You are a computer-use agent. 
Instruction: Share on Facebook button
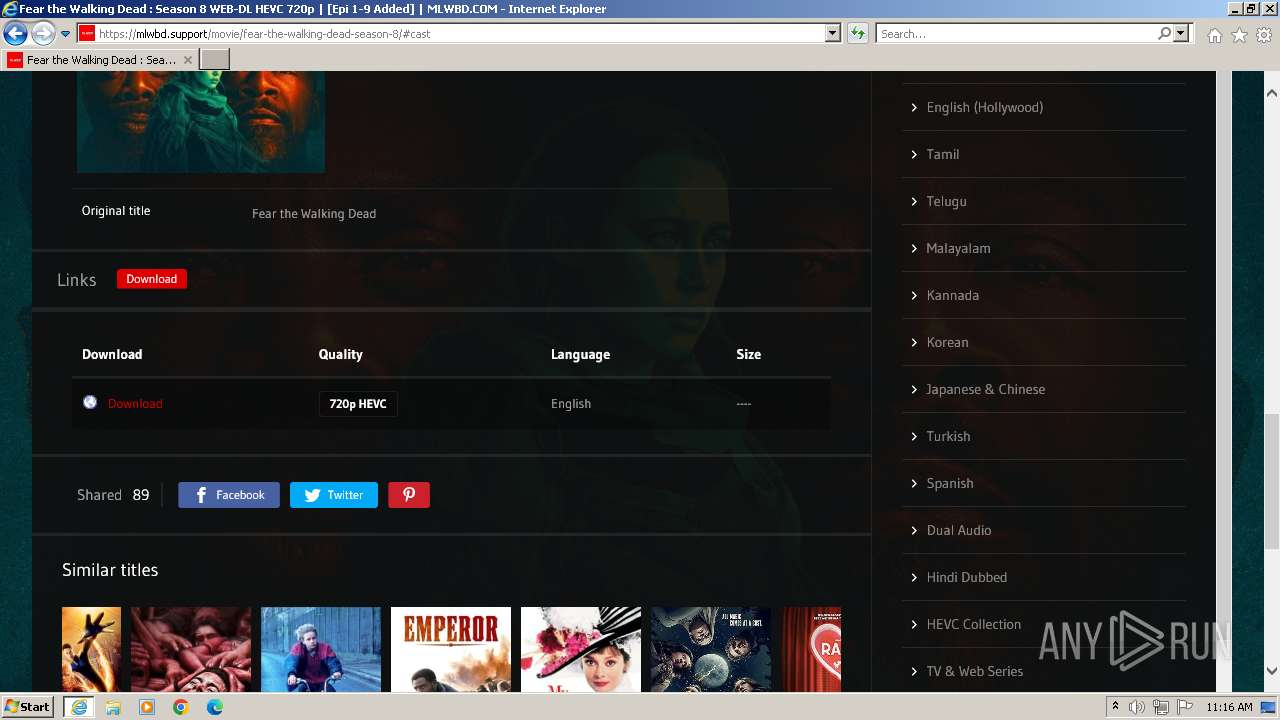pyautogui.click(x=229, y=495)
